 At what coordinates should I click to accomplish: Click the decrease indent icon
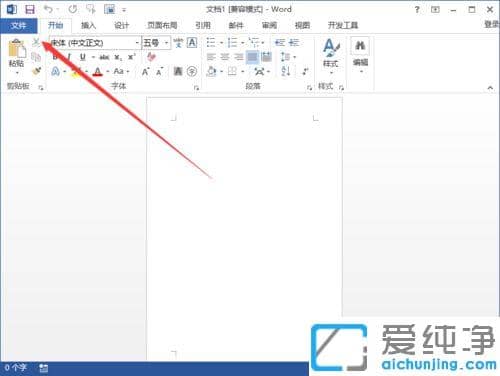[280, 42]
